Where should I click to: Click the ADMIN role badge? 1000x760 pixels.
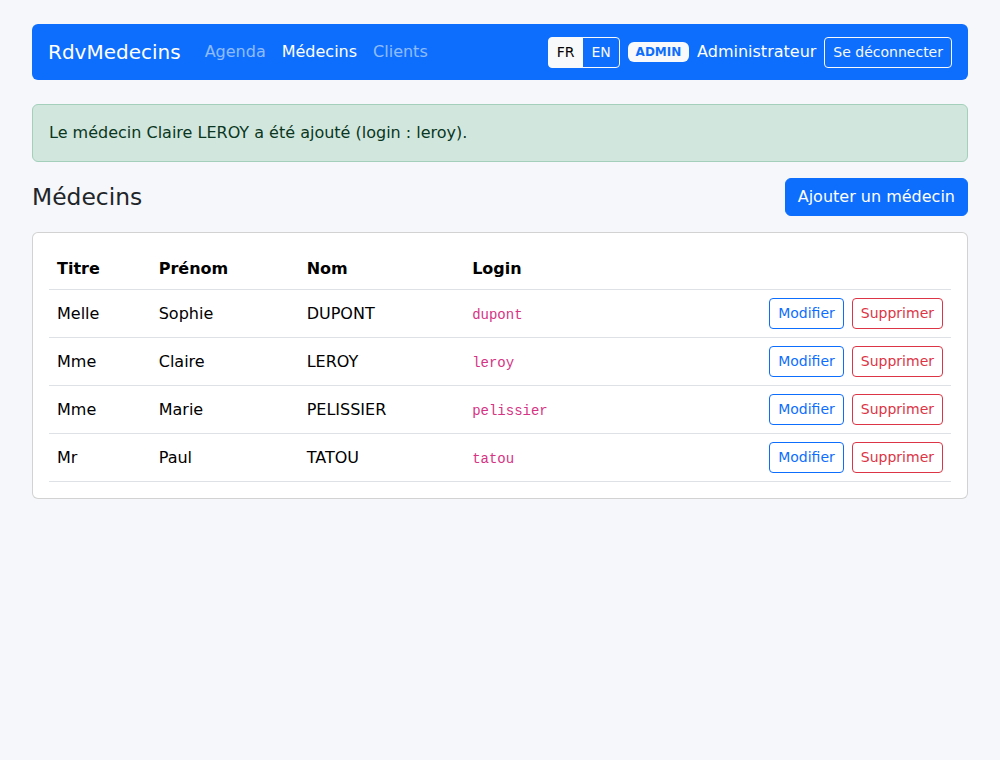tap(658, 52)
